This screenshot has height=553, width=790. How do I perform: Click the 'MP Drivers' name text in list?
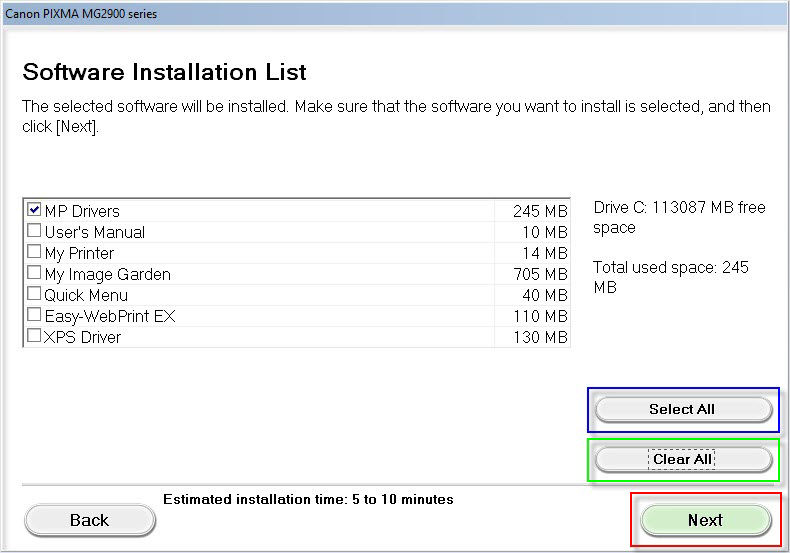[82, 211]
